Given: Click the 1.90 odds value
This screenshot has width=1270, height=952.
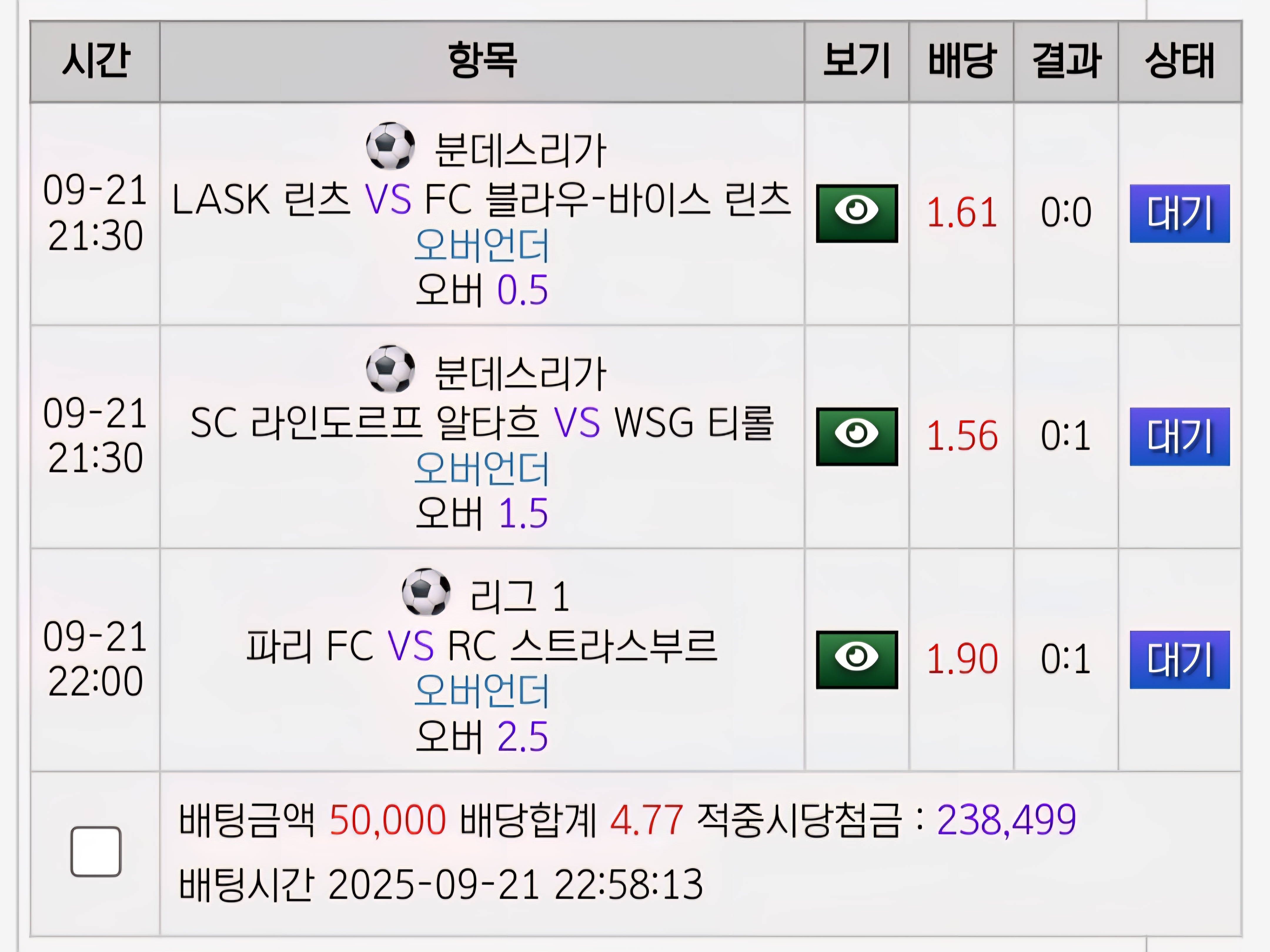Looking at the screenshot, I should tap(962, 659).
